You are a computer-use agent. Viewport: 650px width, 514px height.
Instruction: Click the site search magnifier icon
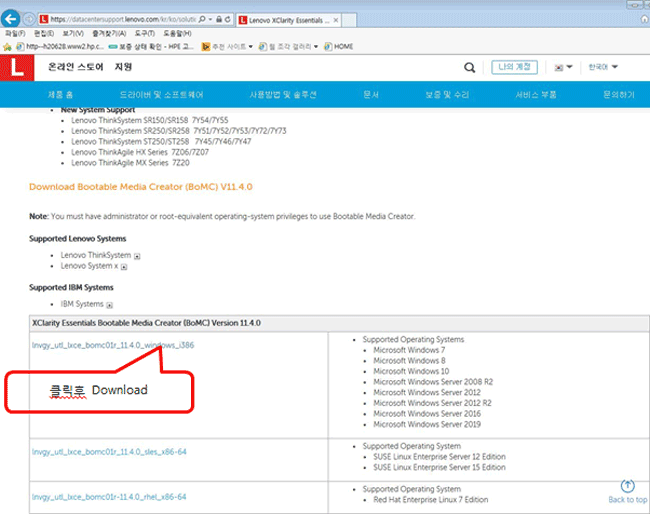469,68
